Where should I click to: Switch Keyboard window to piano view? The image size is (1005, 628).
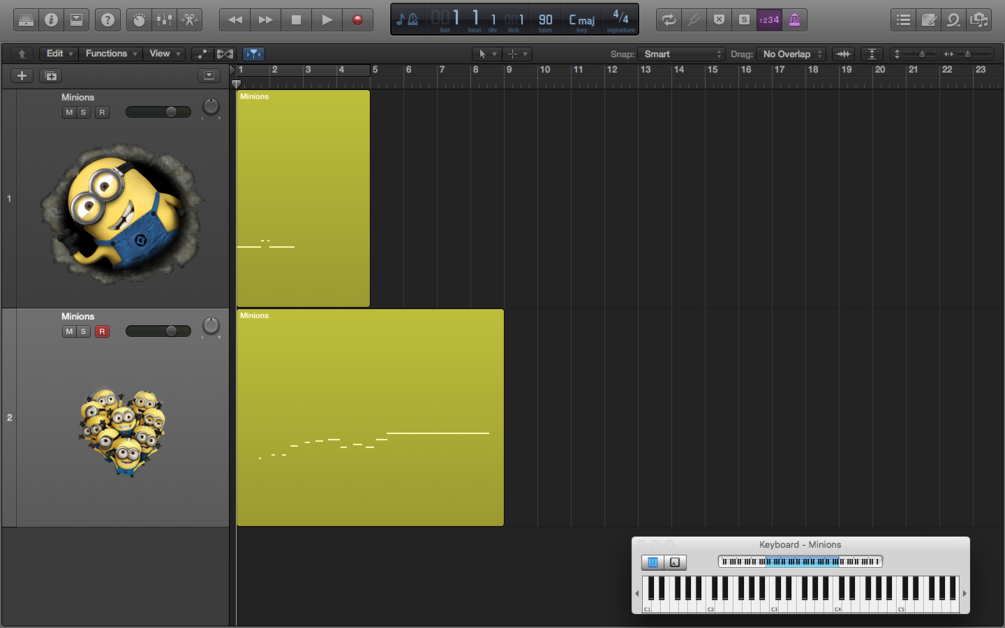pyautogui.click(x=652, y=562)
